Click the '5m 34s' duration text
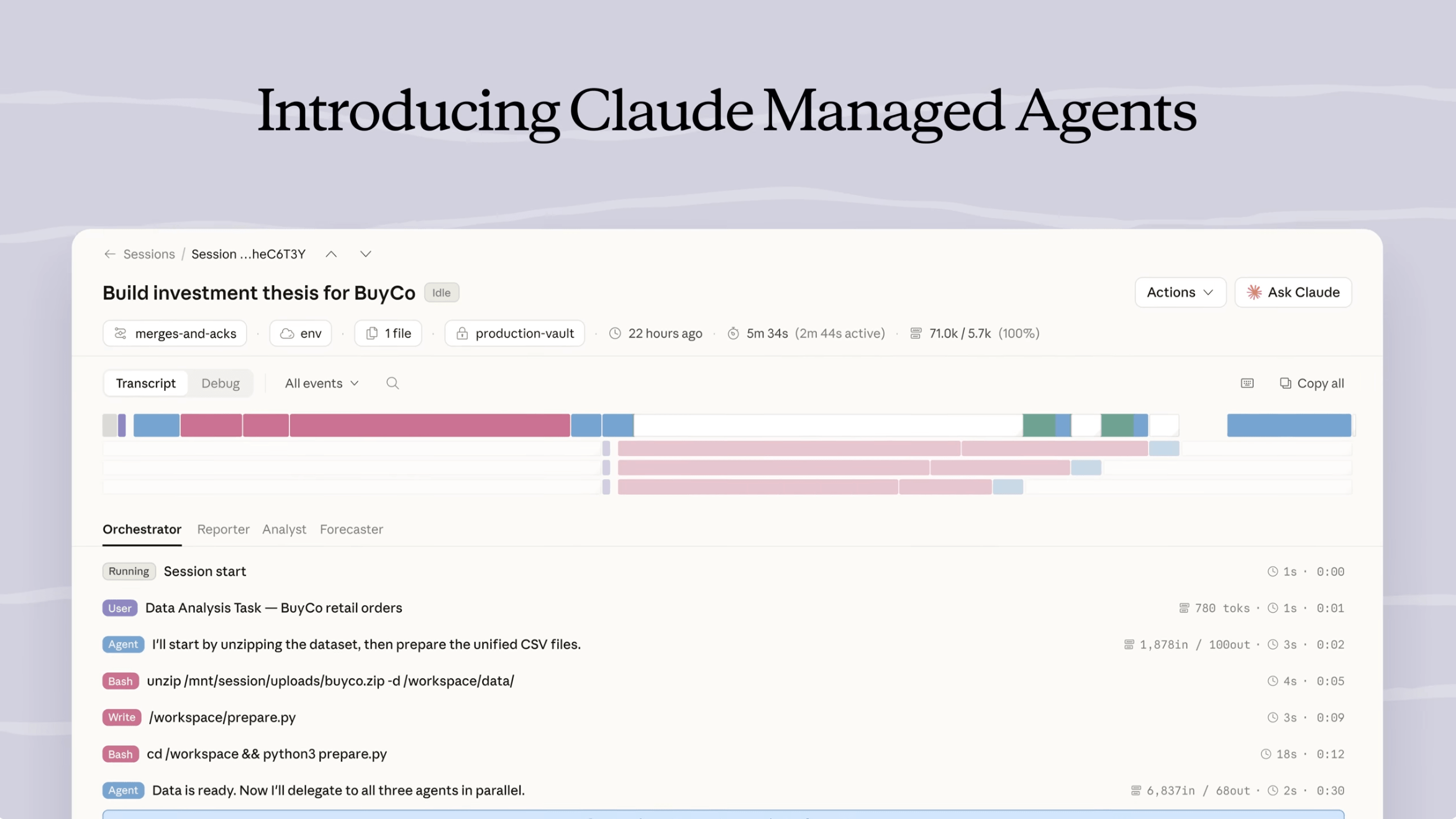The height and width of the screenshot is (819, 1456). click(767, 334)
